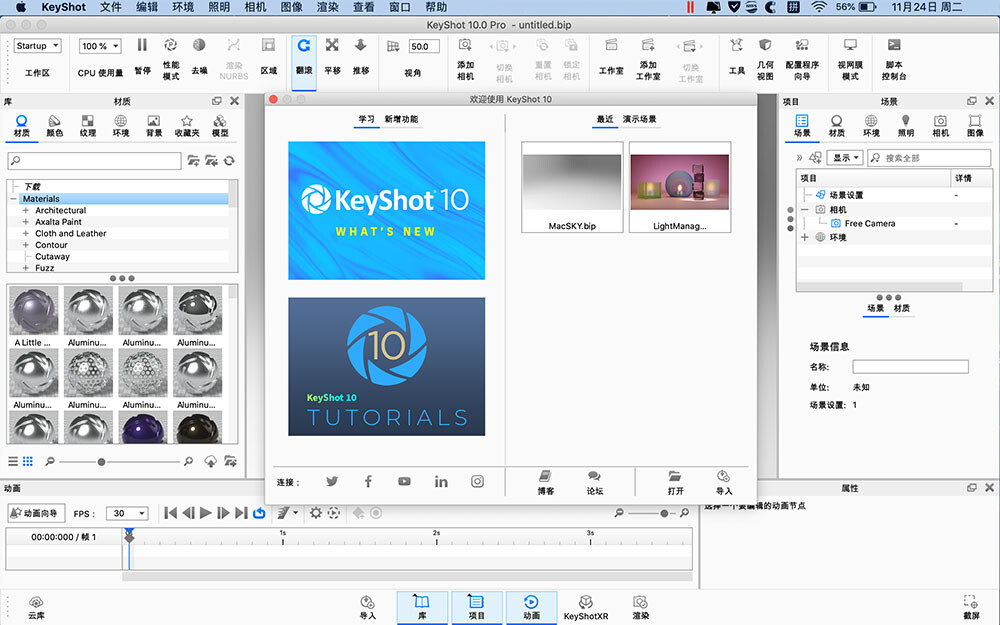Open the 帮助 menu in the menu bar
Image resolution: width=1000 pixels, height=625 pixels.
click(436, 7)
